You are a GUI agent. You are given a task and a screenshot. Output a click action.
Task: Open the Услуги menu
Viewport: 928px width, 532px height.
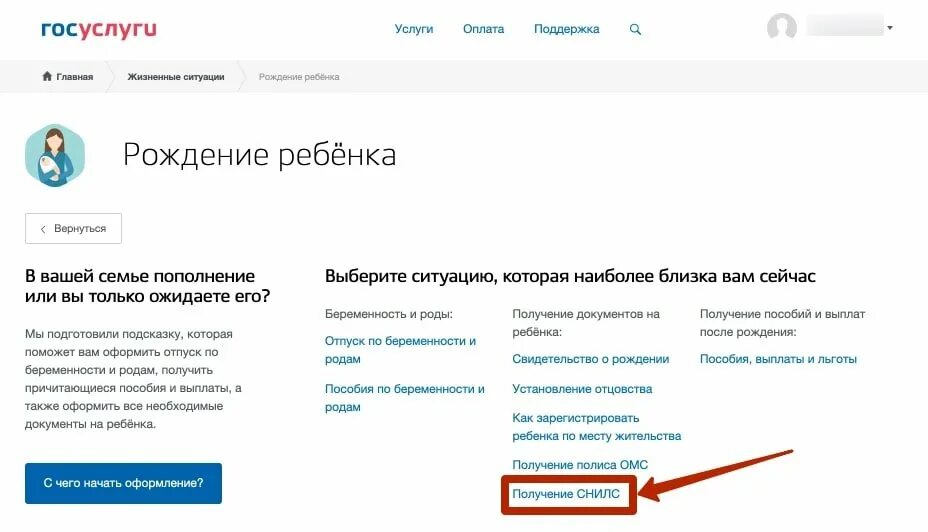[414, 29]
